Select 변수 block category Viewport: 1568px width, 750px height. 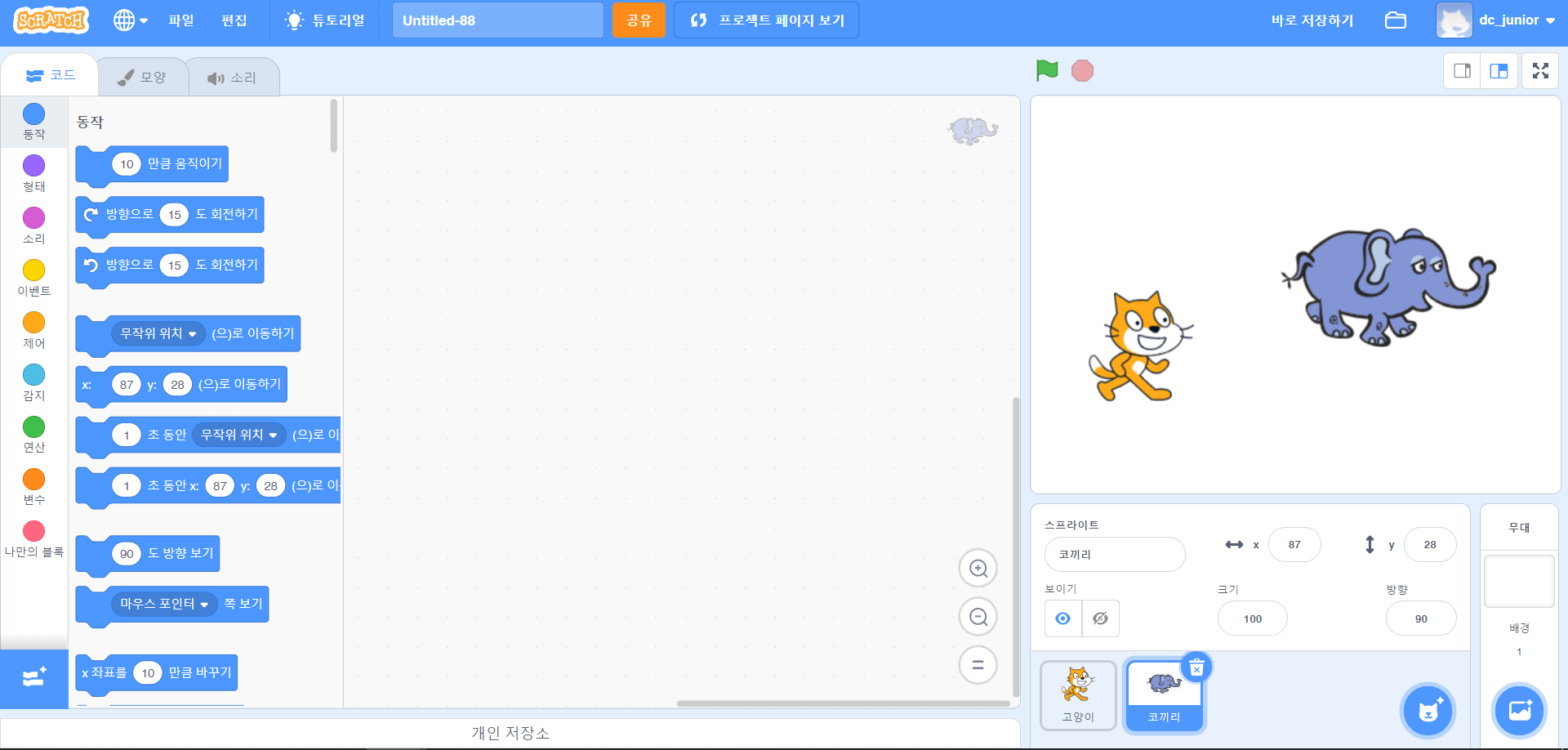point(33,487)
